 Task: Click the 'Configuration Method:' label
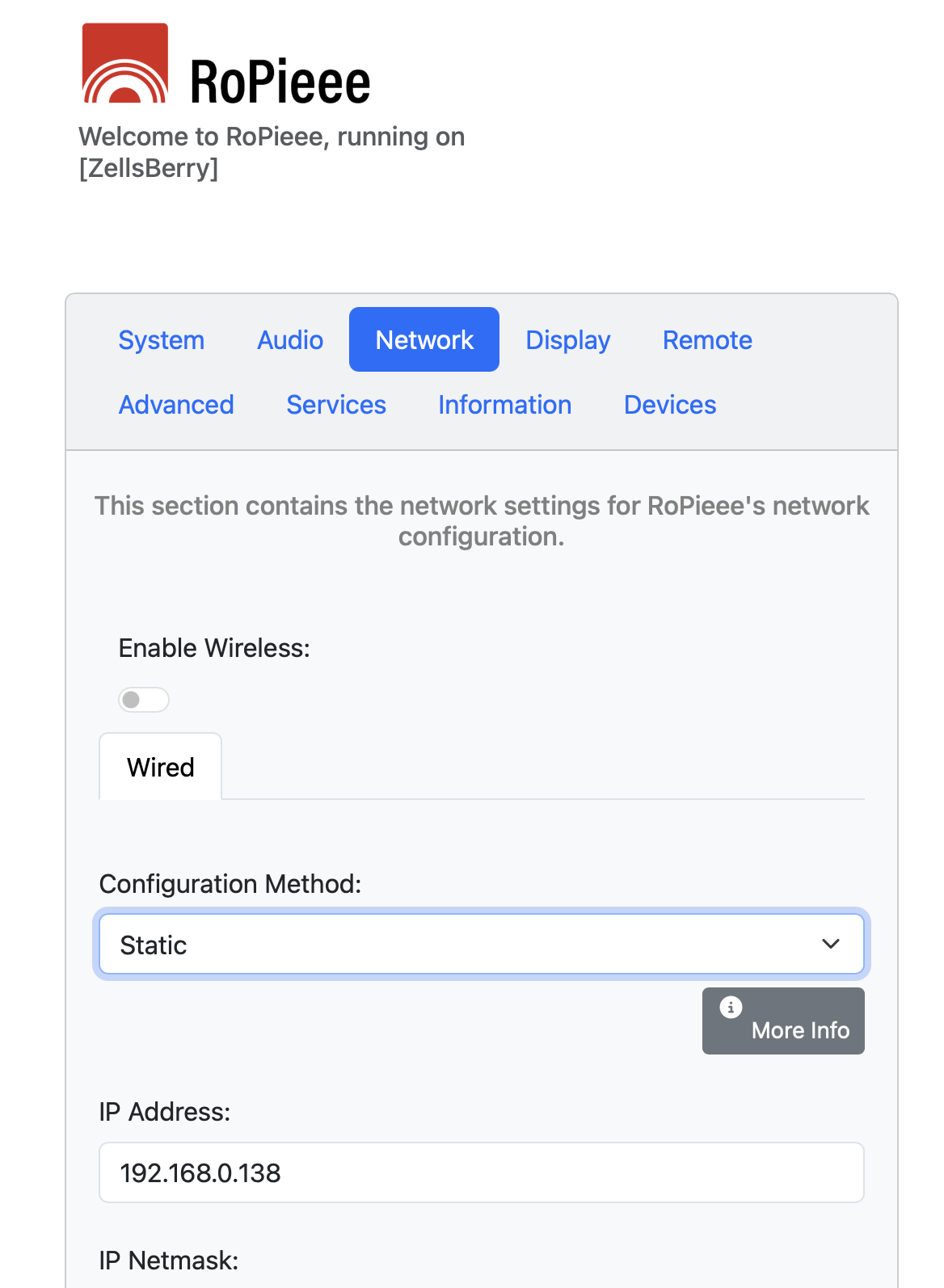pos(230,884)
